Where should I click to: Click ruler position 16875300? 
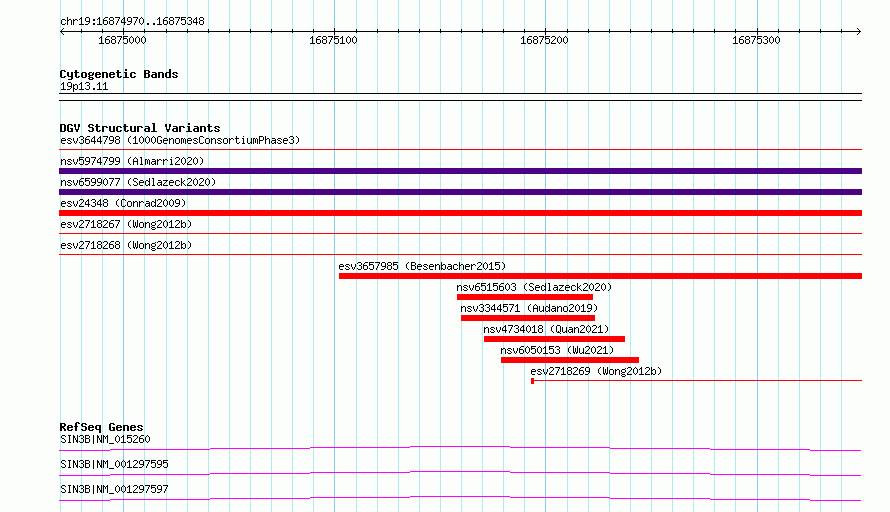(x=756, y=40)
